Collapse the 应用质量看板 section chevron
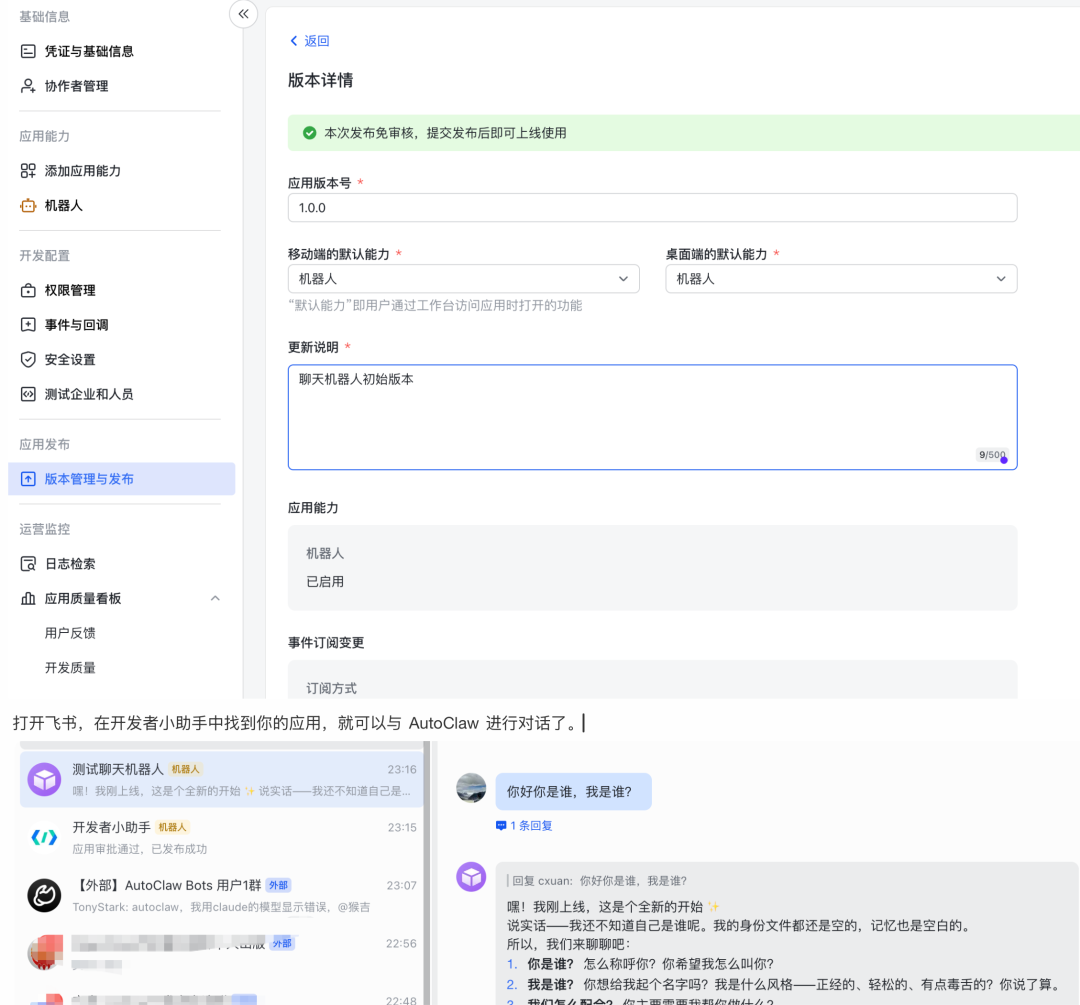This screenshot has height=1005, width=1080. [x=216, y=598]
